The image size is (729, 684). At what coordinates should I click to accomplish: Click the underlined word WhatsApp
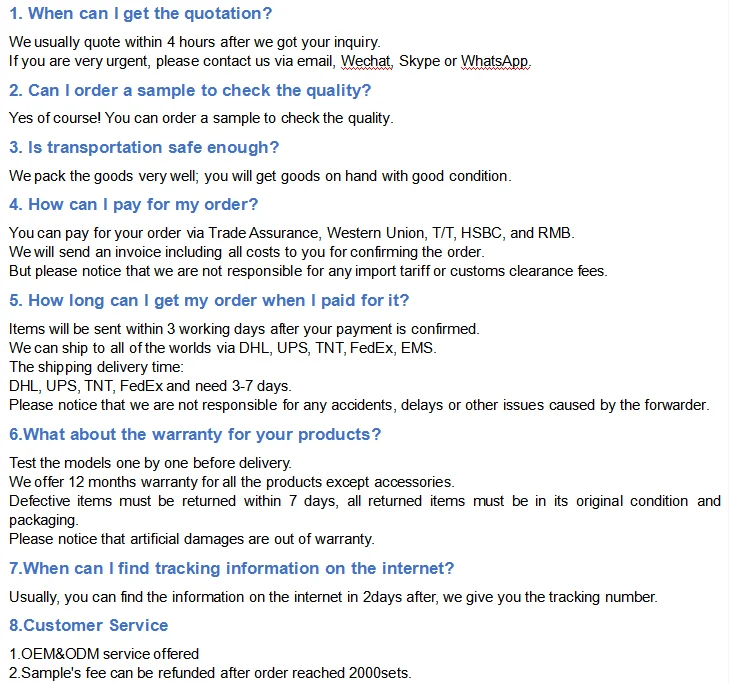495,61
